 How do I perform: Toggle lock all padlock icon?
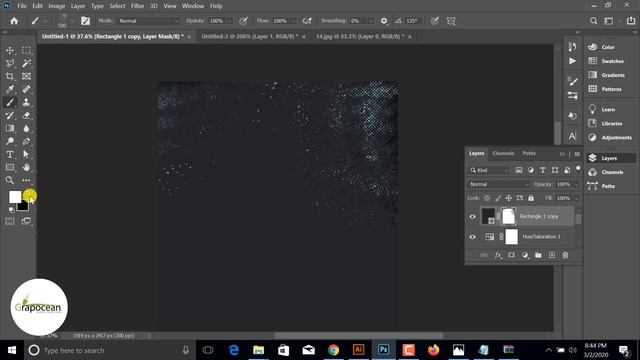(x=531, y=198)
